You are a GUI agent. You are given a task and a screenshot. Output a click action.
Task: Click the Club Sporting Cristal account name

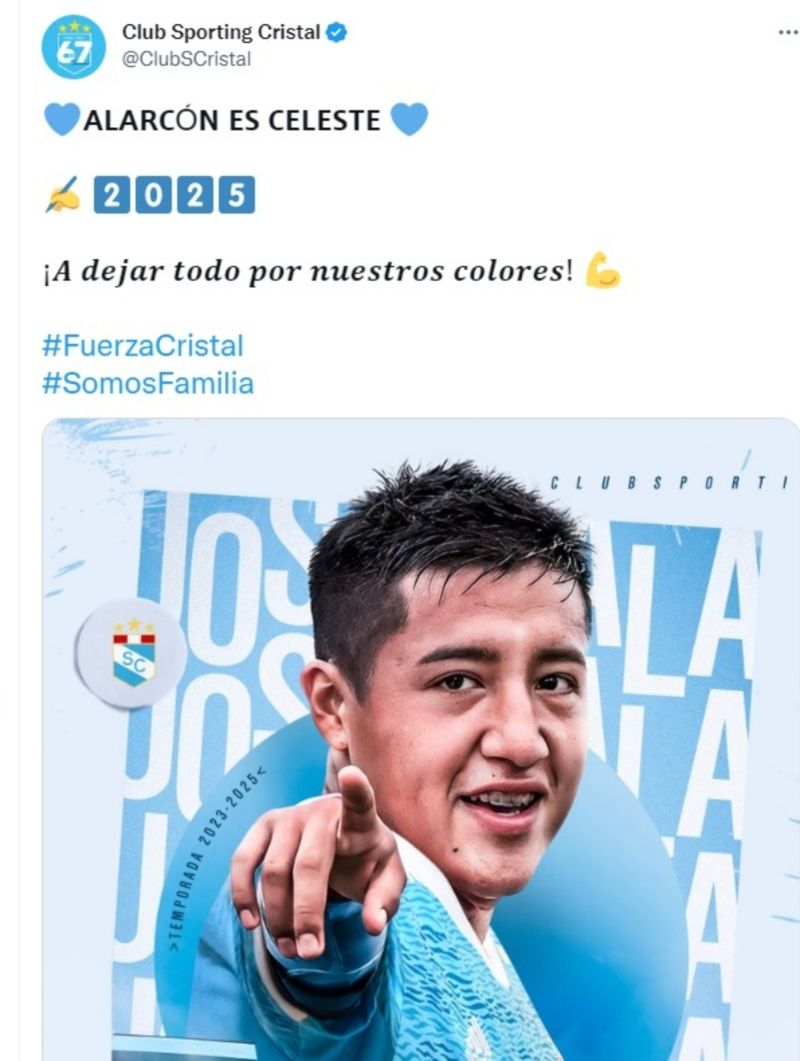pos(221,32)
